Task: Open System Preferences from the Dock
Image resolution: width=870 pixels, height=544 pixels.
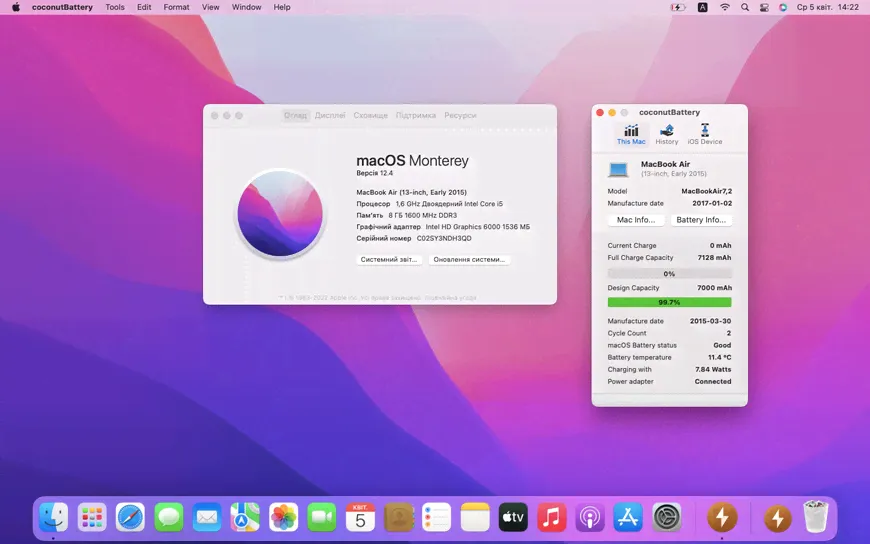Action: point(666,517)
